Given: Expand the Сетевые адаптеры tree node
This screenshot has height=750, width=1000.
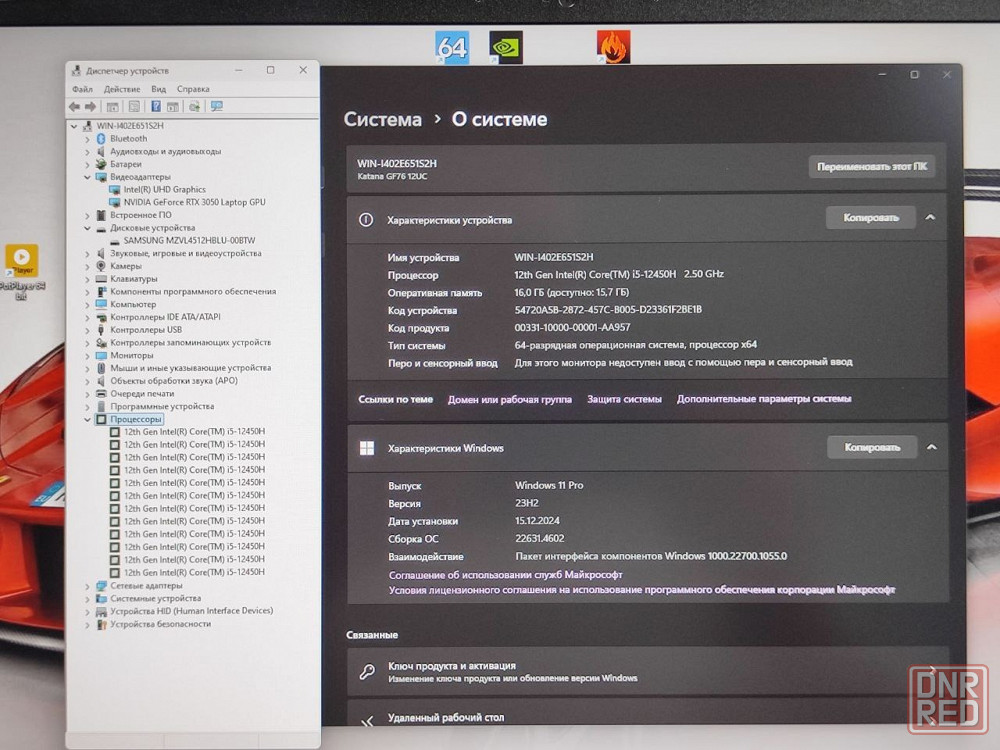Looking at the screenshot, I should pos(87,586).
